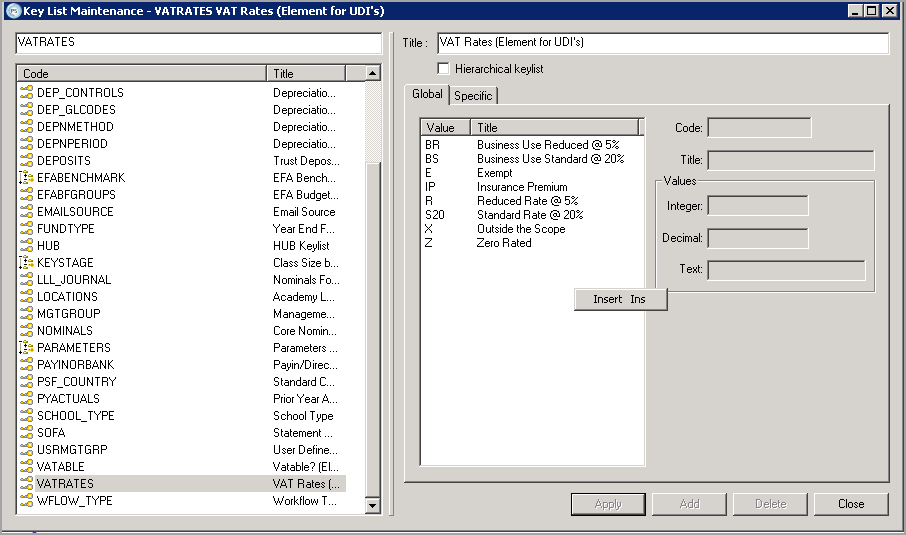The height and width of the screenshot is (535, 906).
Task: Enable the Hierarchical keylist checkbox
Action: click(x=444, y=69)
